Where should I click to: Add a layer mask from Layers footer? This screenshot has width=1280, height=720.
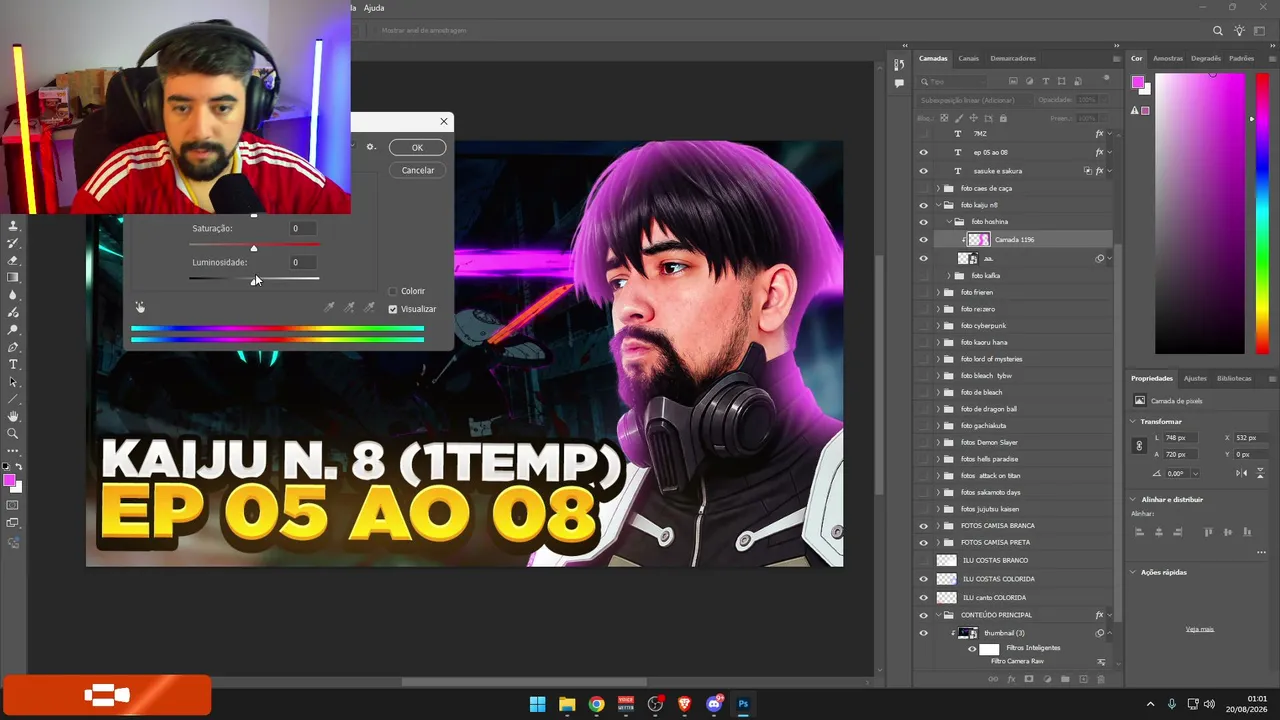point(1029,680)
